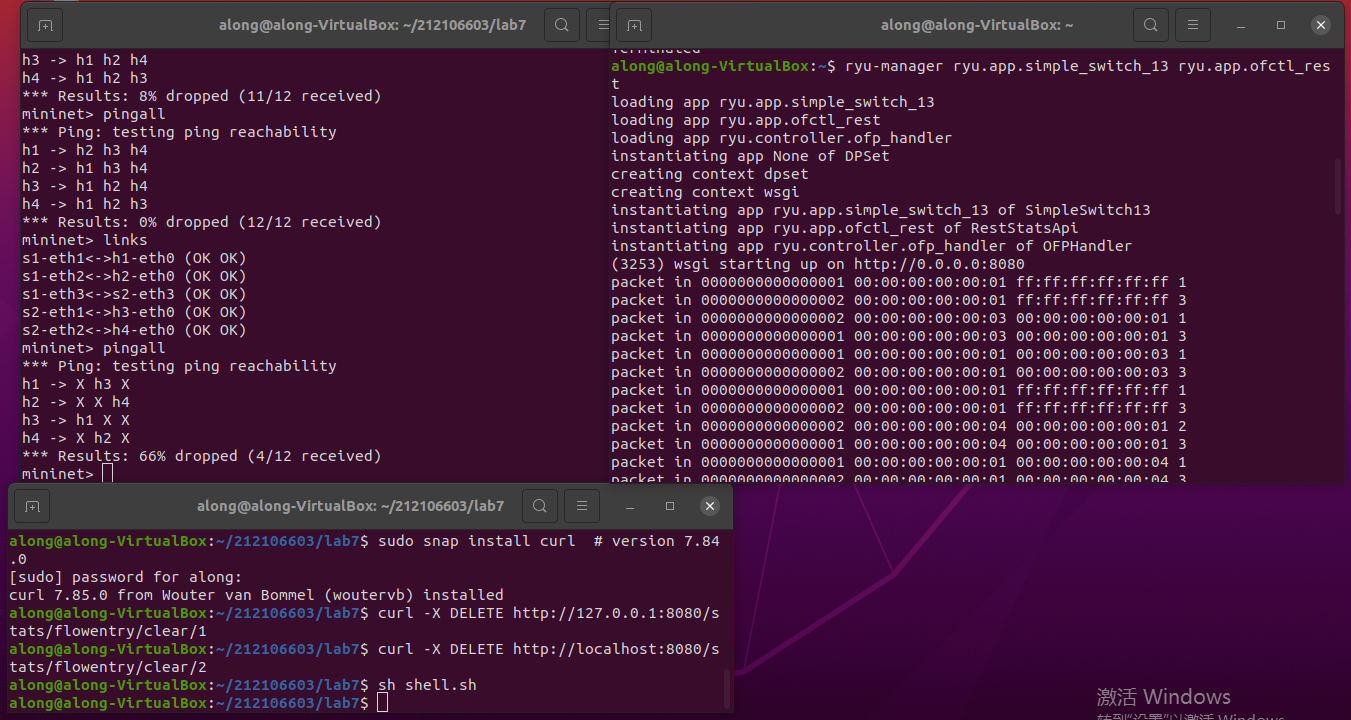Click the 'creating context dpset' line
Screen dimensions: 1351x720
coord(710,174)
